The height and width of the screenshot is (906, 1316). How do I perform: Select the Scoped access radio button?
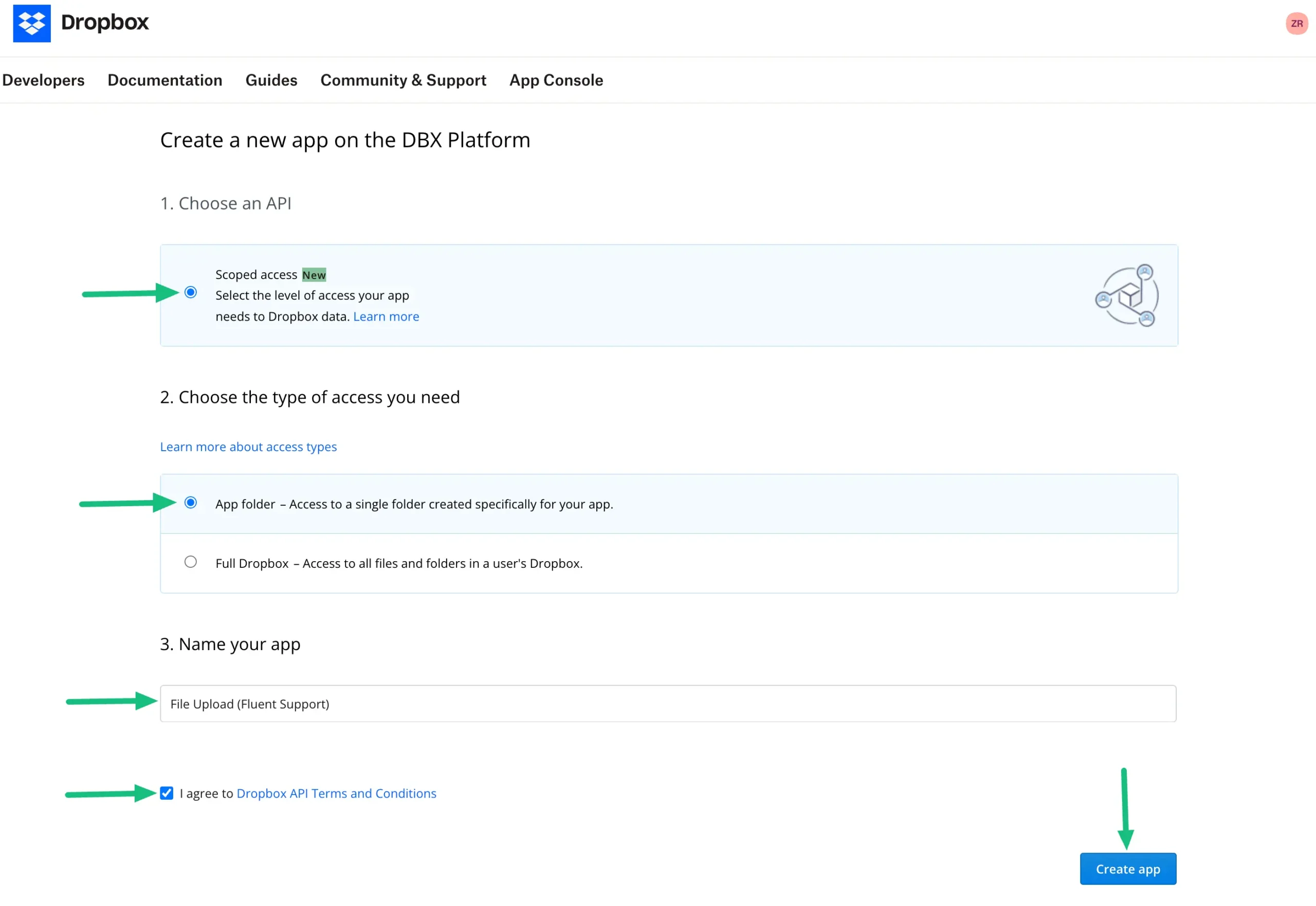pos(191,292)
